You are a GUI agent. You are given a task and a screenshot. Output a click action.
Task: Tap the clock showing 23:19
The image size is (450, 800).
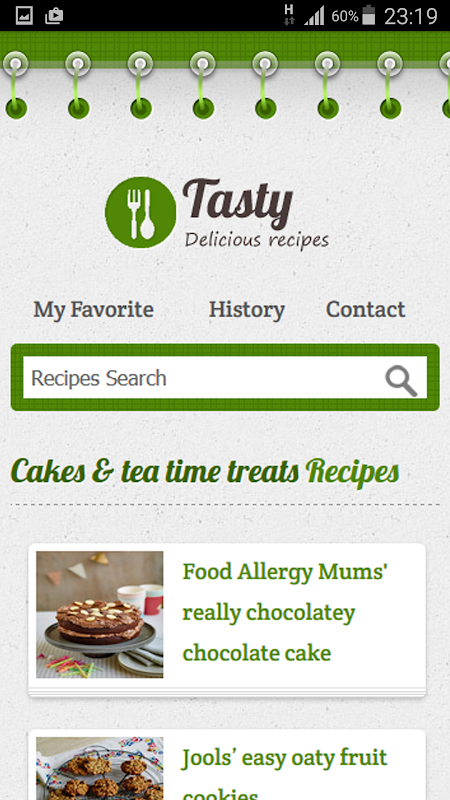coord(411,16)
